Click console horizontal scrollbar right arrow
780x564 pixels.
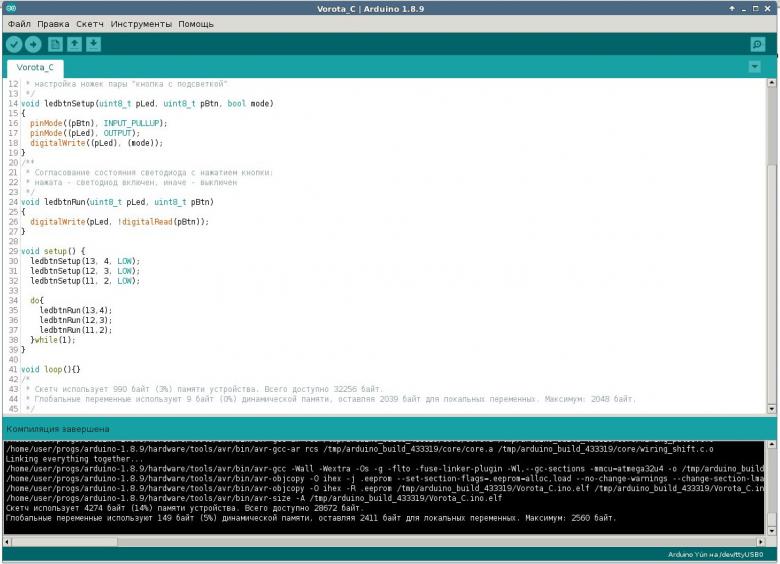click(x=761, y=542)
